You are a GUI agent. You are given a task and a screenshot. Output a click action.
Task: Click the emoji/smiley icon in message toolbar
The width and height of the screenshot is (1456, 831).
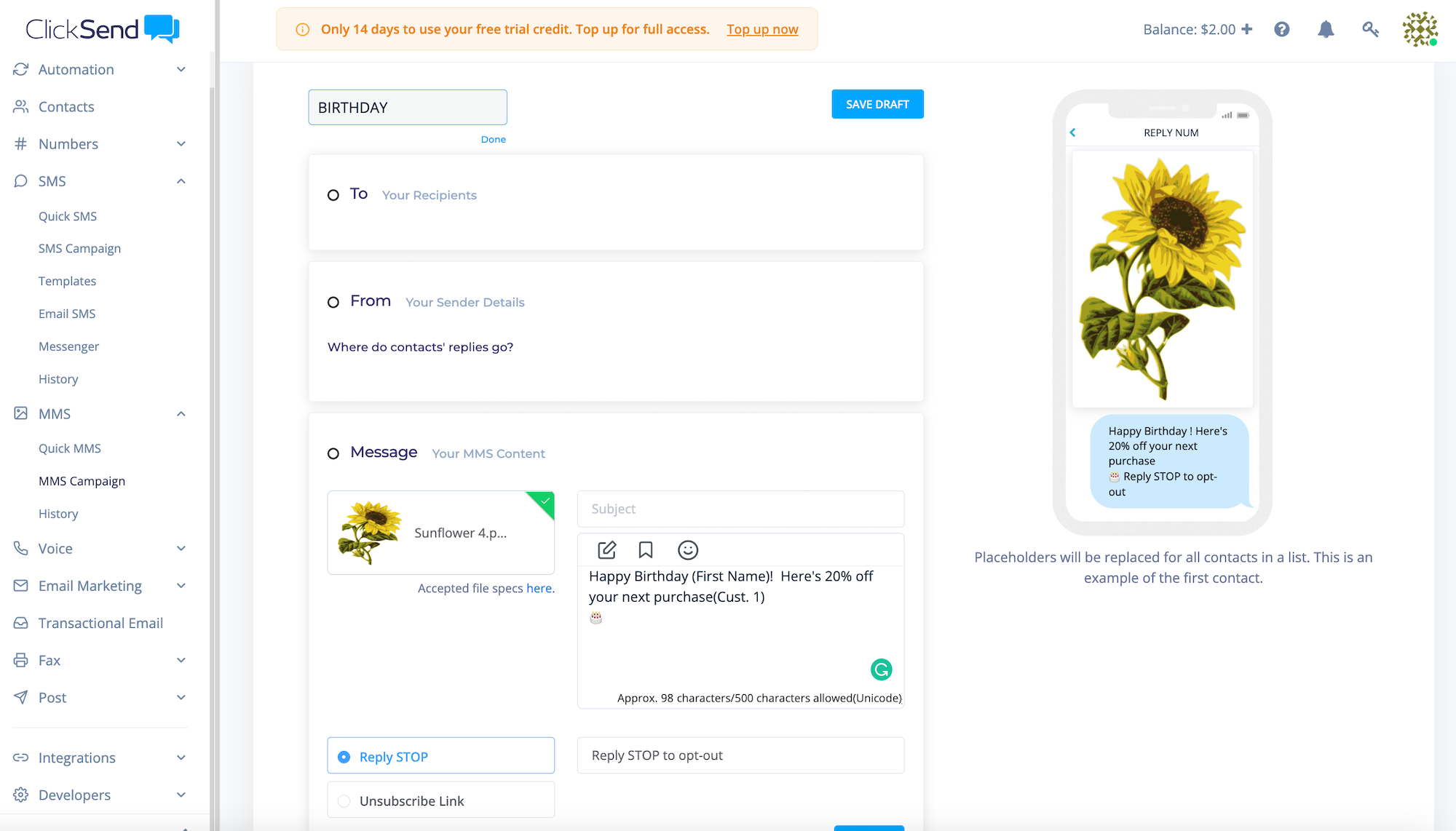point(687,550)
